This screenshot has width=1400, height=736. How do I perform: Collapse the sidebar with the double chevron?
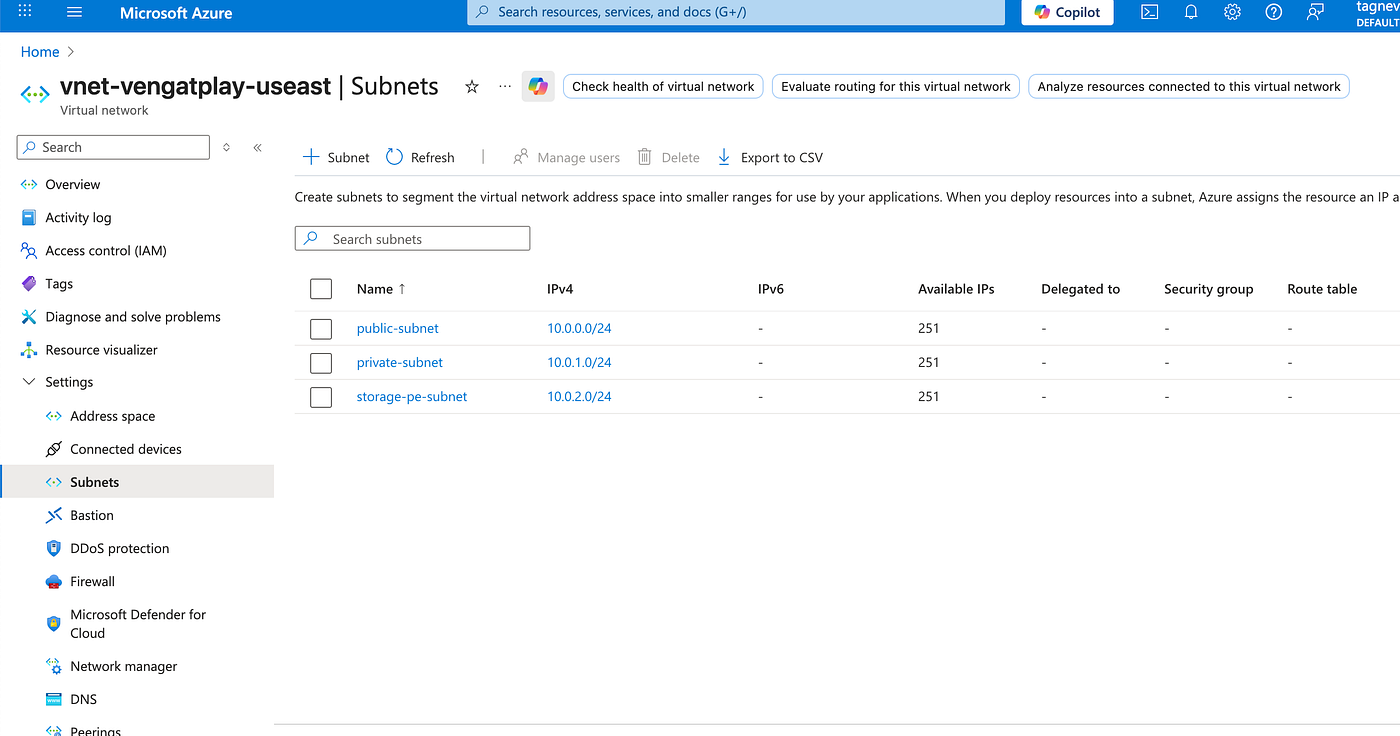click(257, 147)
